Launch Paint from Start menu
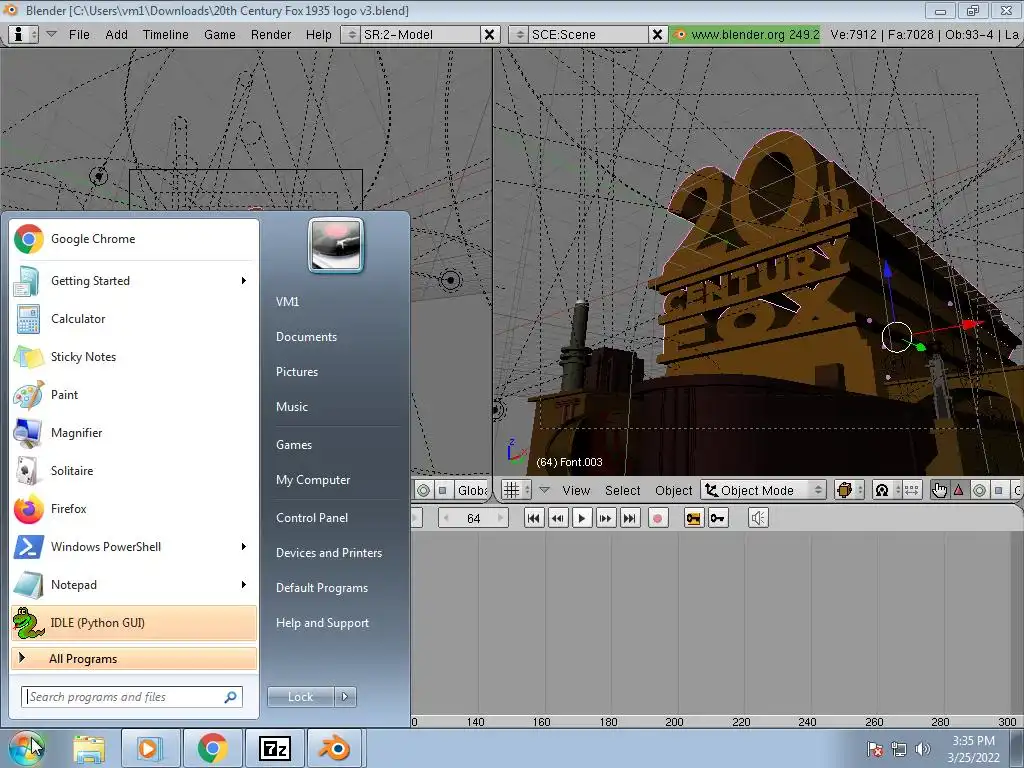1024x768 pixels. point(134,394)
